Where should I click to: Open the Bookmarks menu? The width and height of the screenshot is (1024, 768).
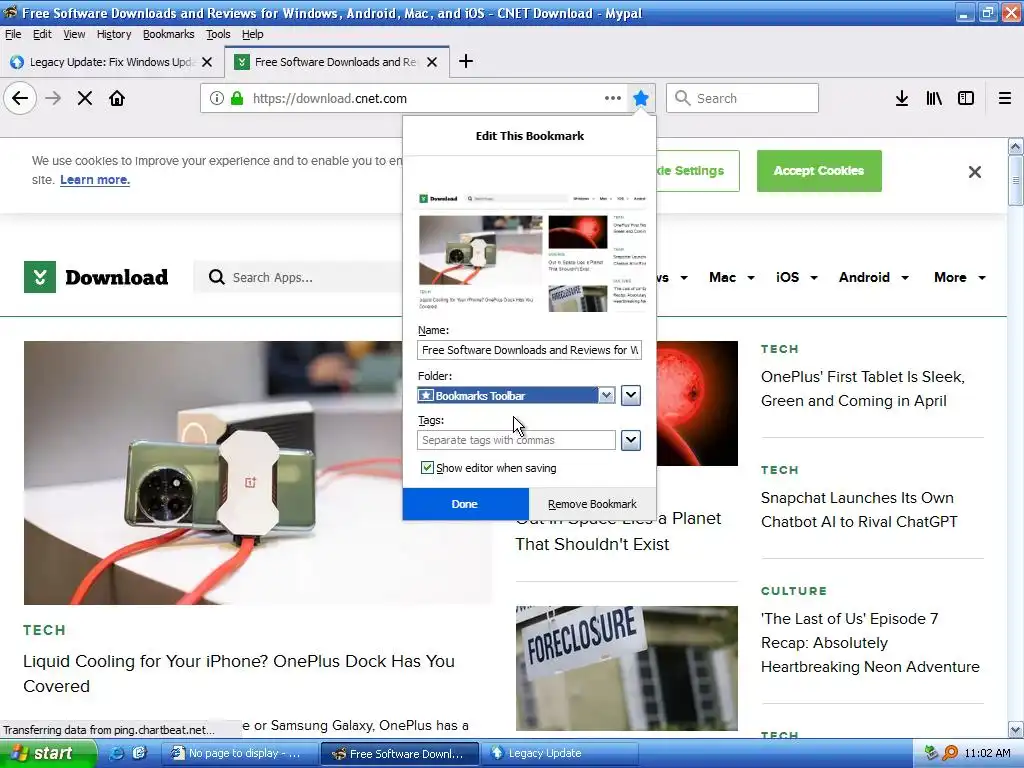tap(168, 34)
